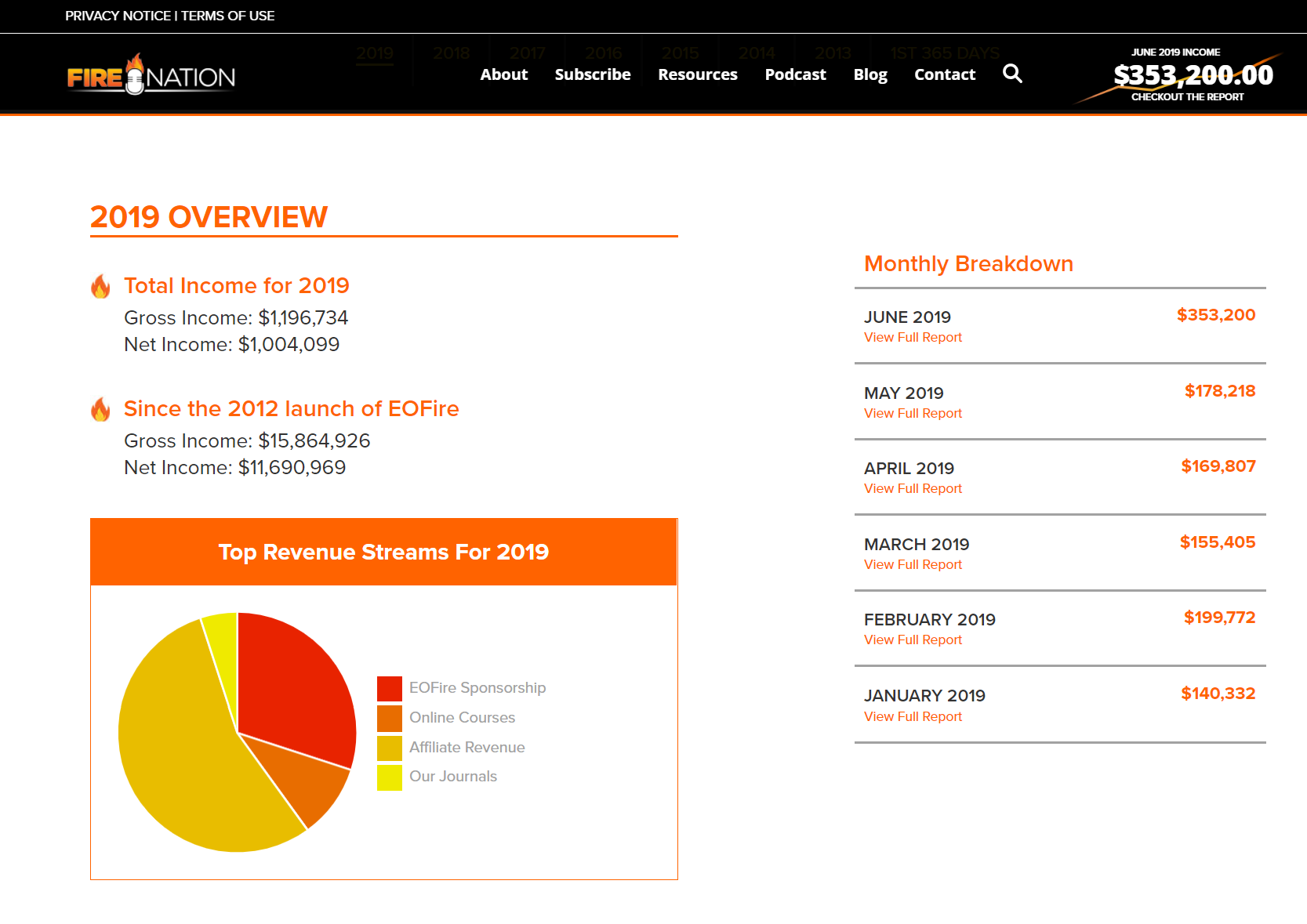1307x924 pixels.
Task: Select the red EOFire Sponsorship legend swatch
Action: 389,688
